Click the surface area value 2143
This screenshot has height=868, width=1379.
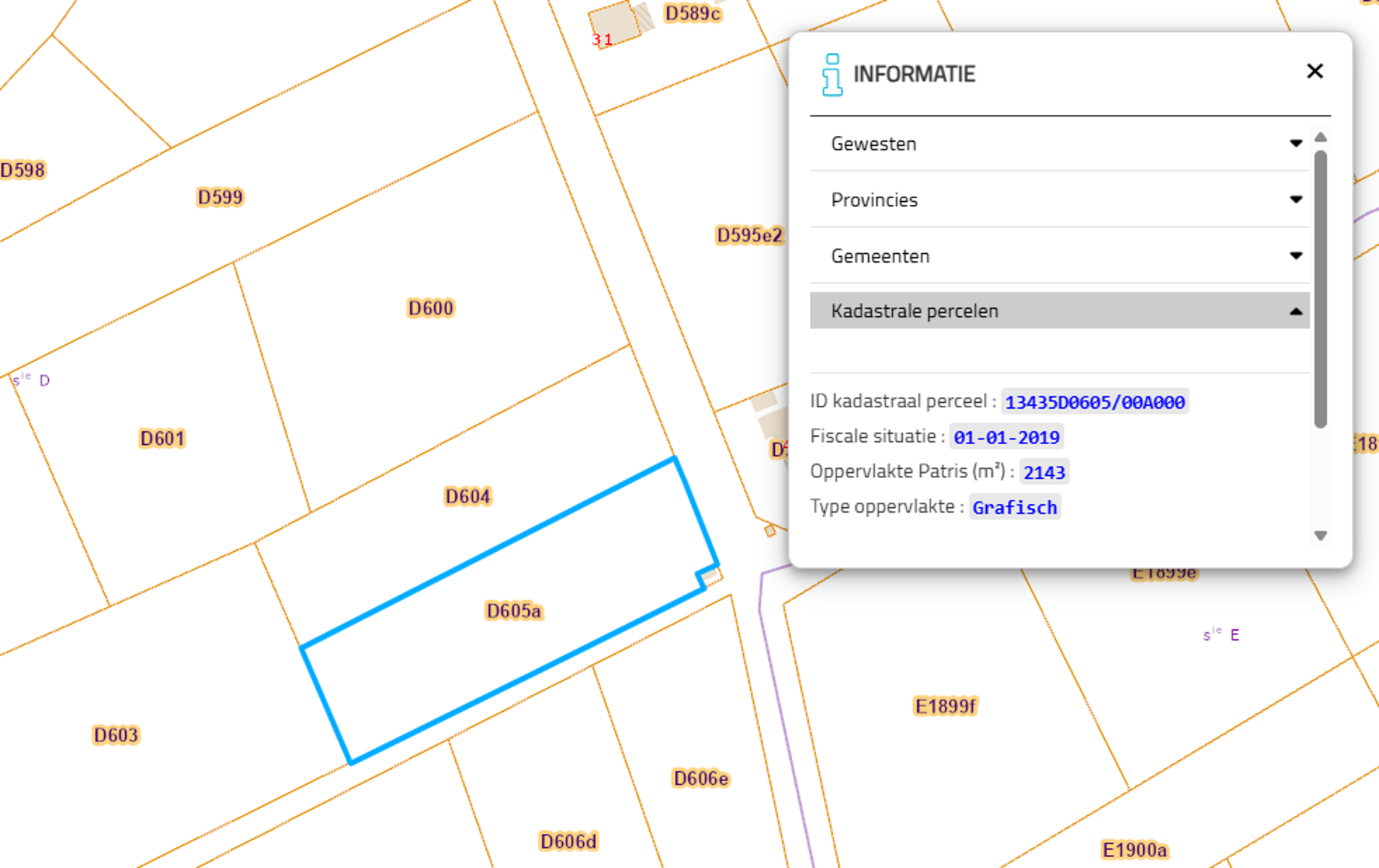[x=1043, y=473]
